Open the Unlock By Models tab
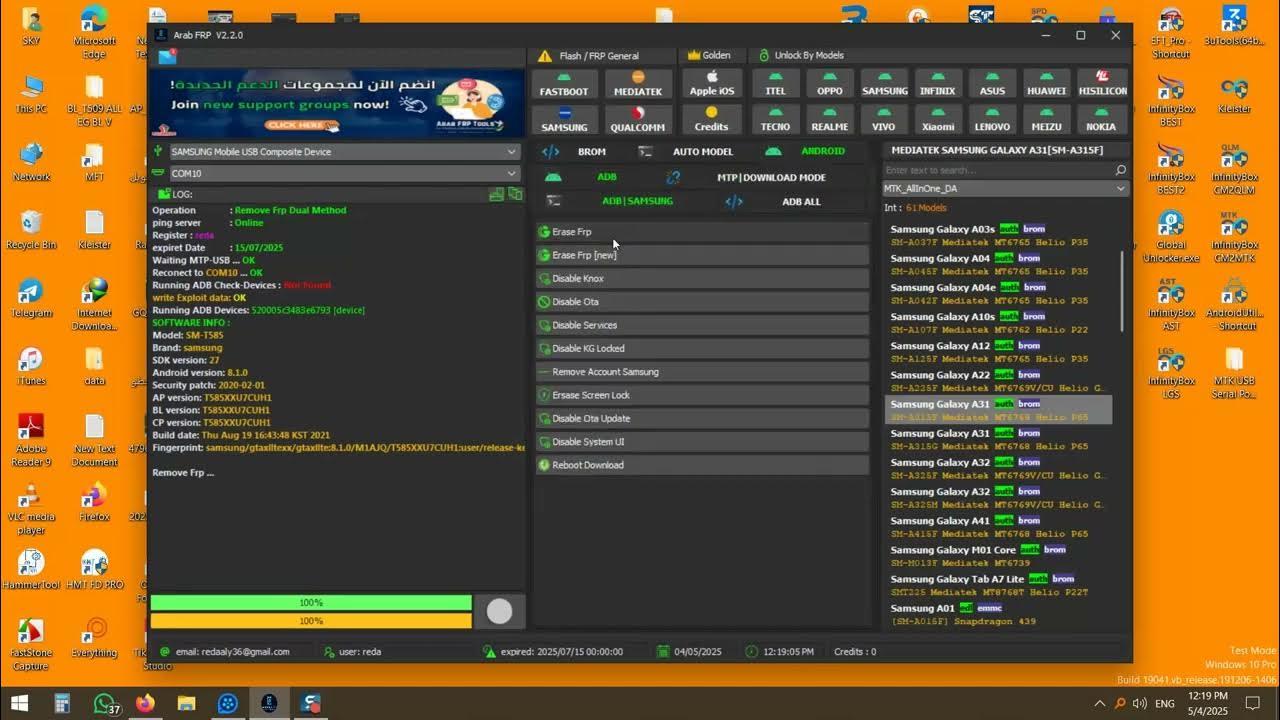 (x=775, y=55)
